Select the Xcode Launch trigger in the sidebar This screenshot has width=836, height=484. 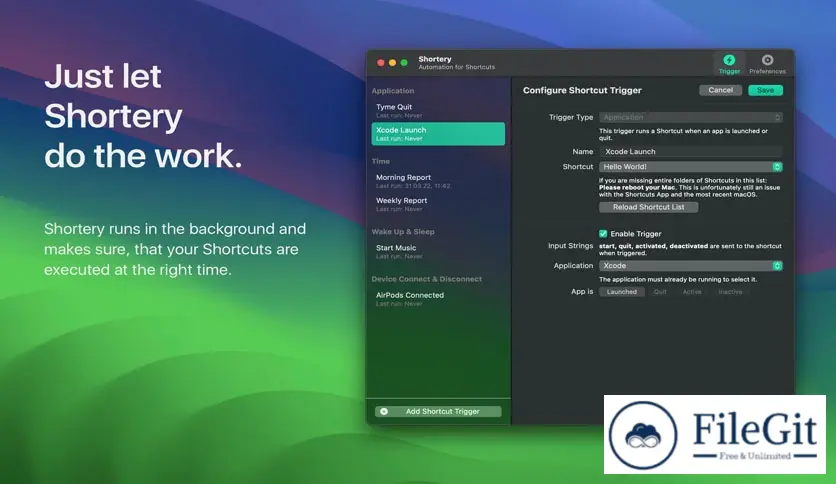pyautogui.click(x=438, y=134)
